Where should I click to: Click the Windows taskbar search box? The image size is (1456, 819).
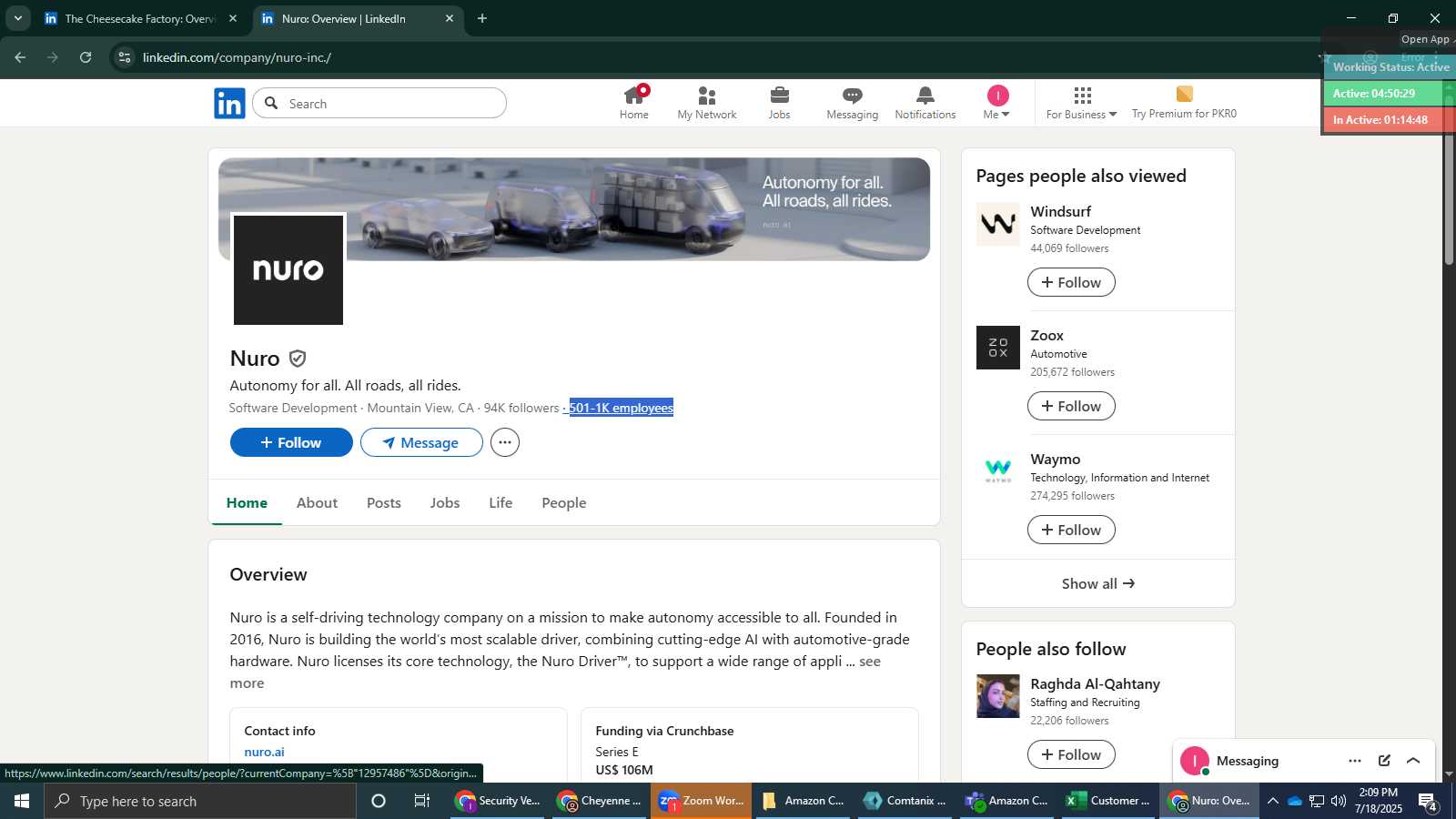[200, 801]
